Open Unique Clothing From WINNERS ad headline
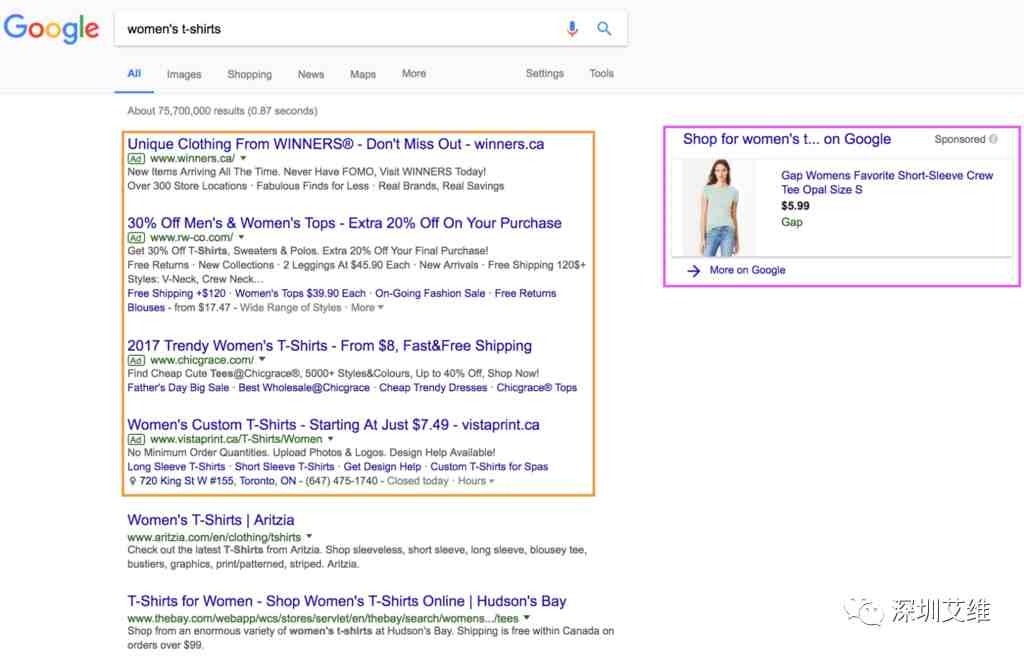This screenshot has width=1024, height=656. pos(336,144)
